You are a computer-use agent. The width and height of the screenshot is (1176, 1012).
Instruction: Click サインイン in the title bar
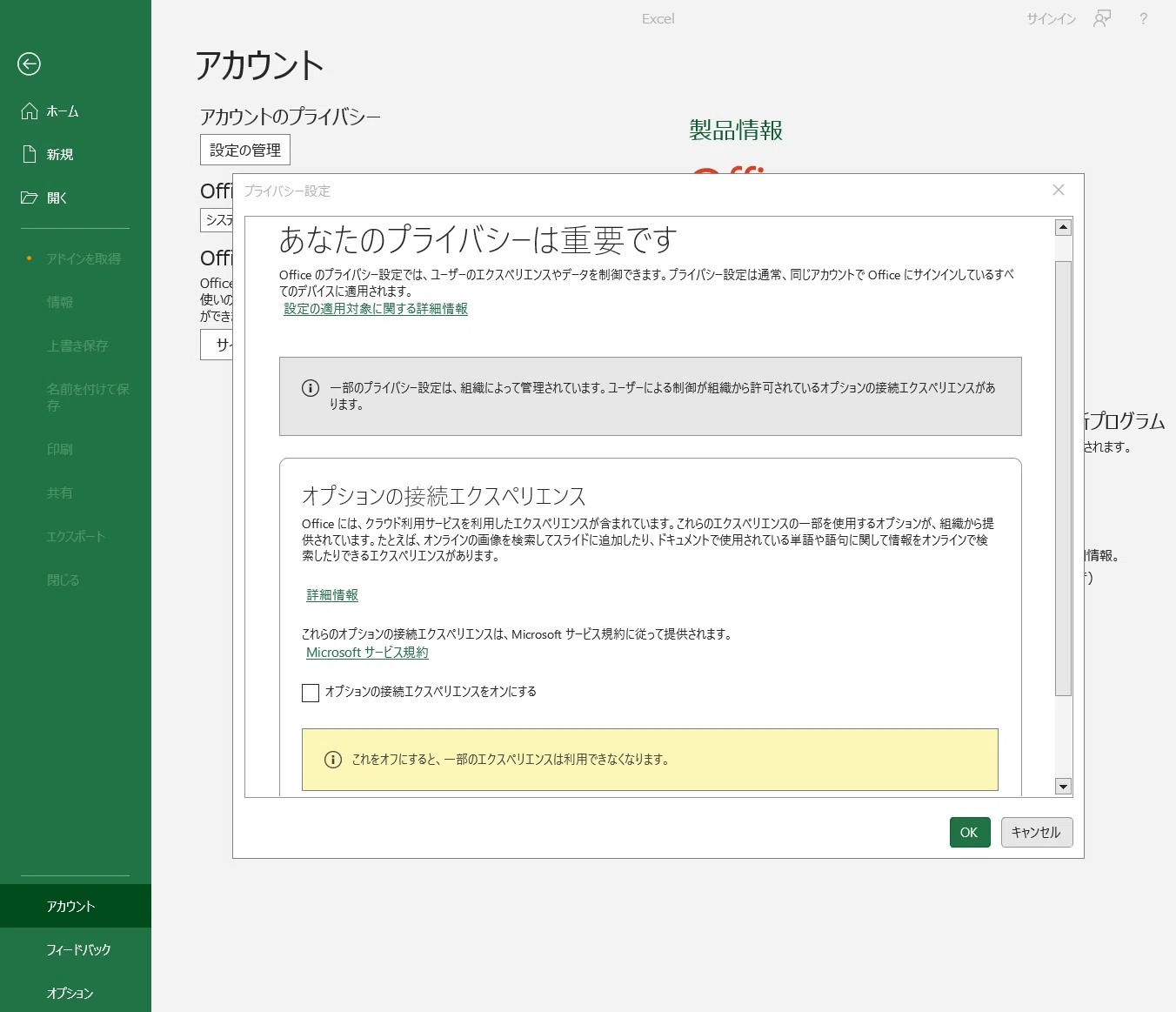(1051, 18)
